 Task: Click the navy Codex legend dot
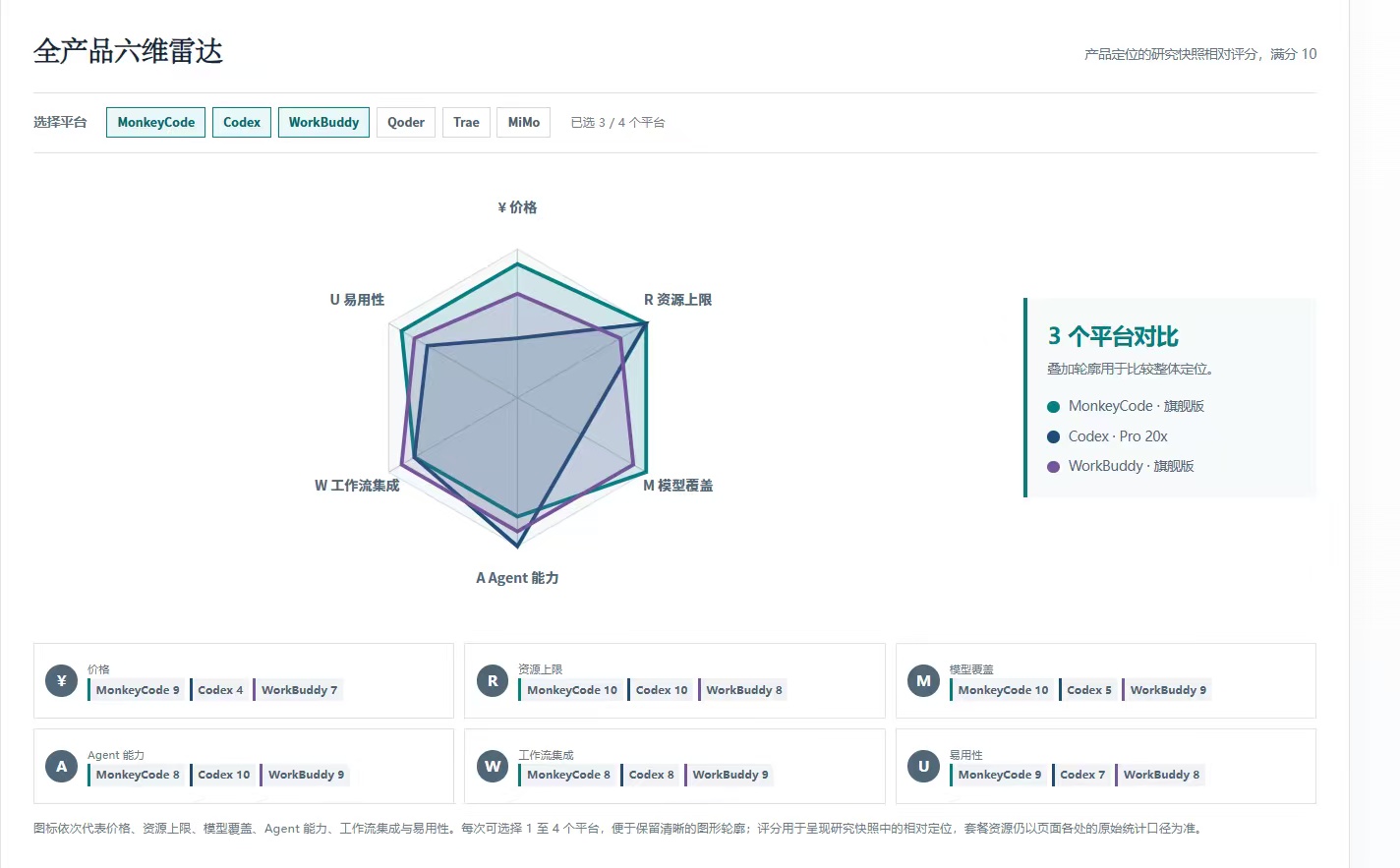click(1054, 436)
